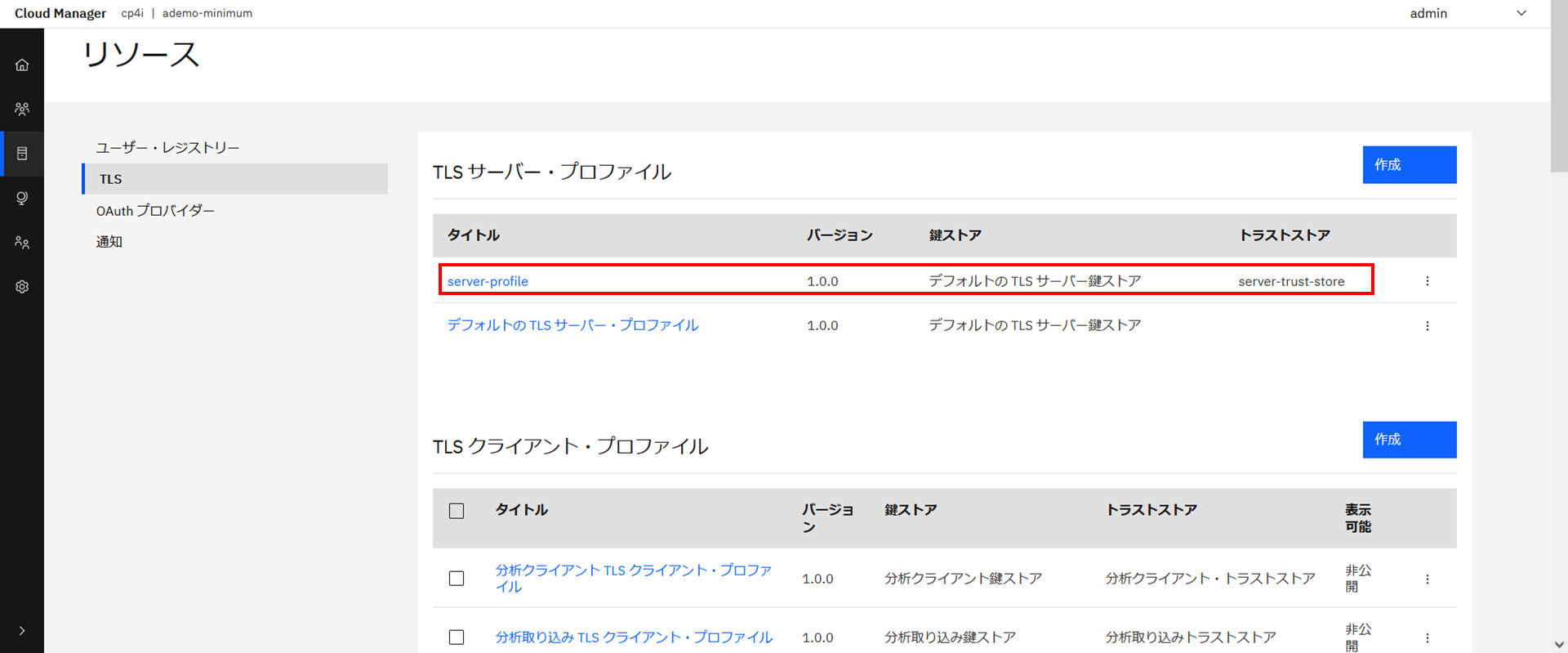1568x653 pixels.
Task: Click the 分析クライアント・トラストストア cell
Action: click(1210, 579)
